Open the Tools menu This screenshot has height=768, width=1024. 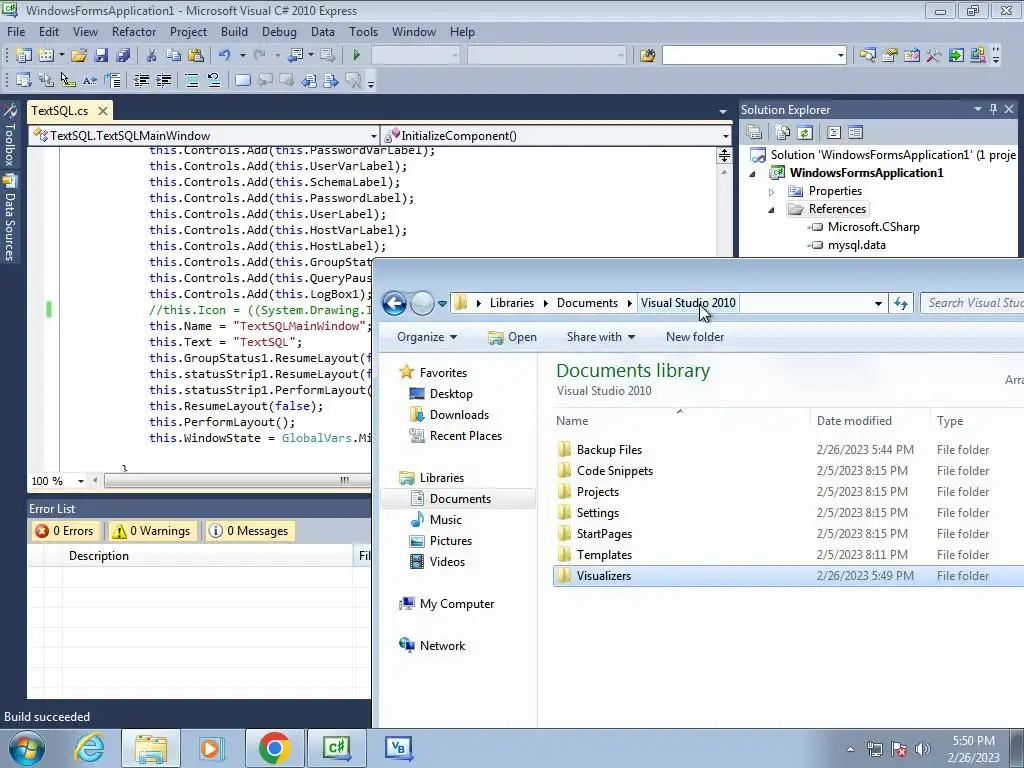(363, 31)
